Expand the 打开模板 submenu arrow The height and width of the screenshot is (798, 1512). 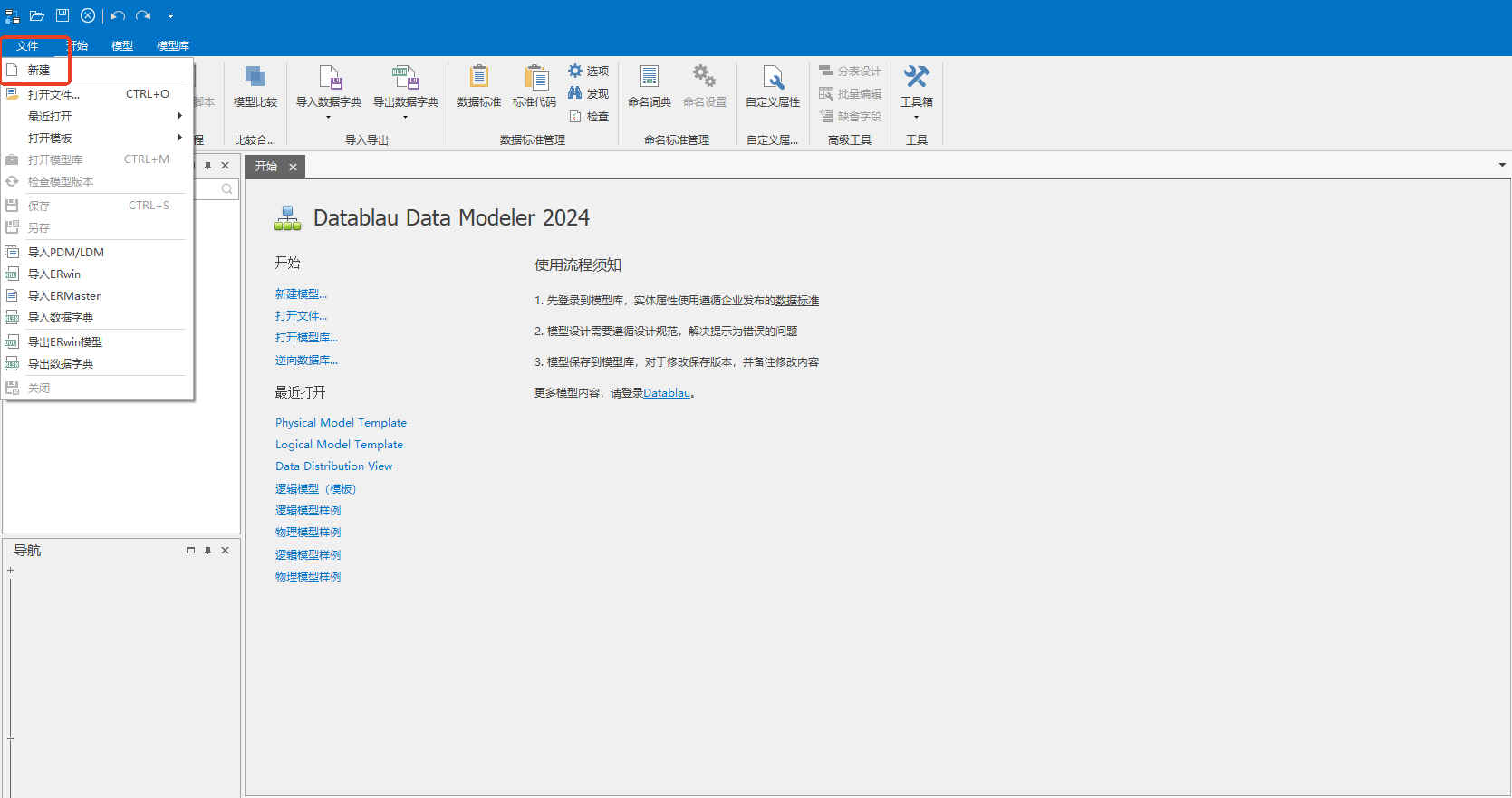coord(180,138)
